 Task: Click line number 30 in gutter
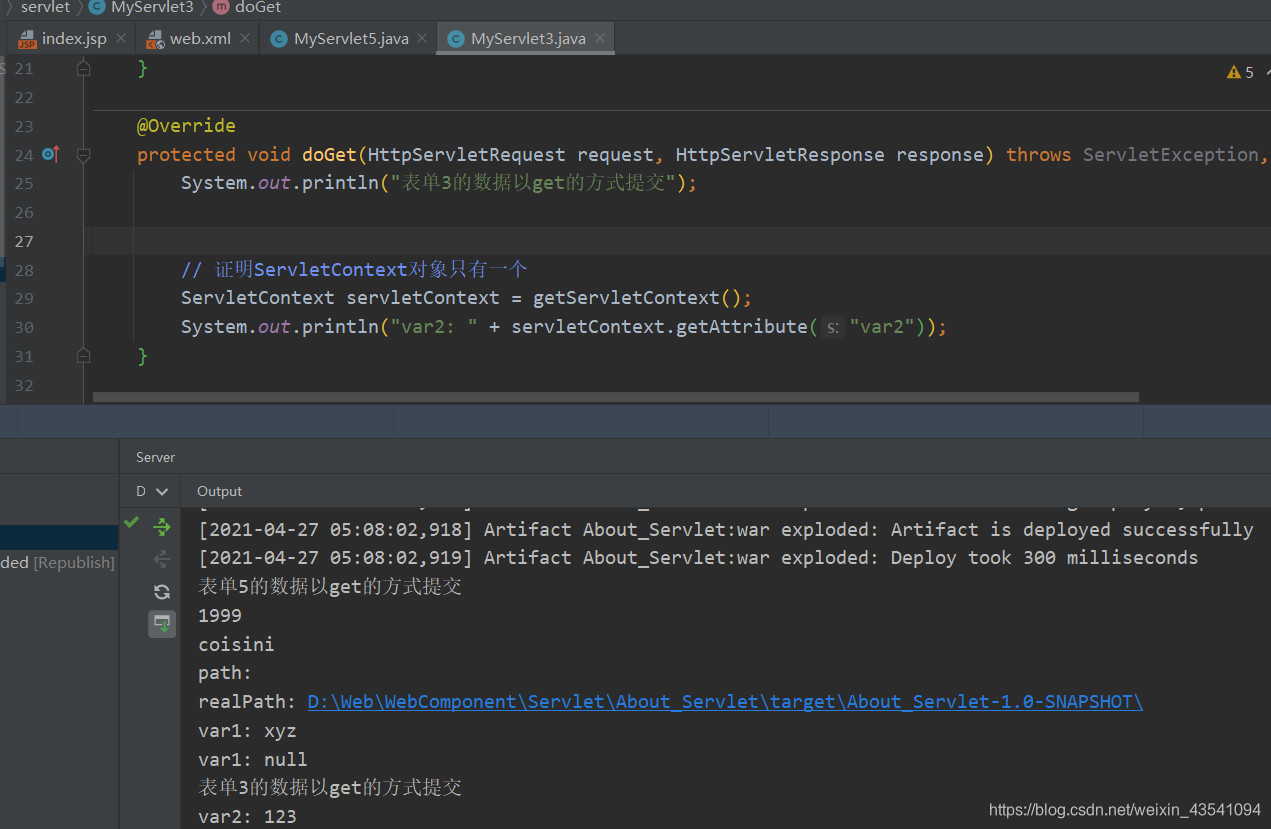(x=24, y=327)
